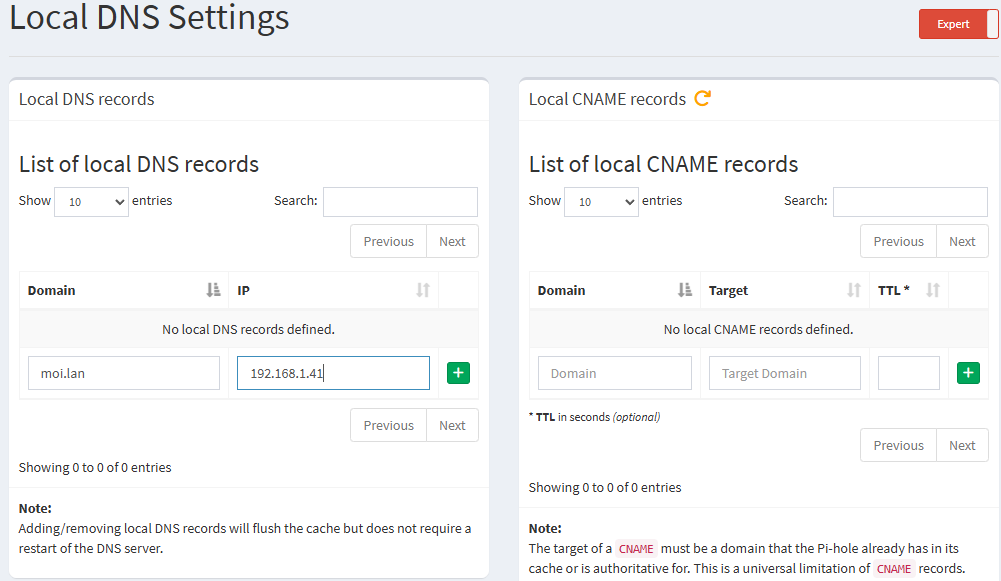Image resolution: width=1001 pixels, height=581 pixels.
Task: Open CNAME records entries count dropdown
Action: click(x=602, y=201)
